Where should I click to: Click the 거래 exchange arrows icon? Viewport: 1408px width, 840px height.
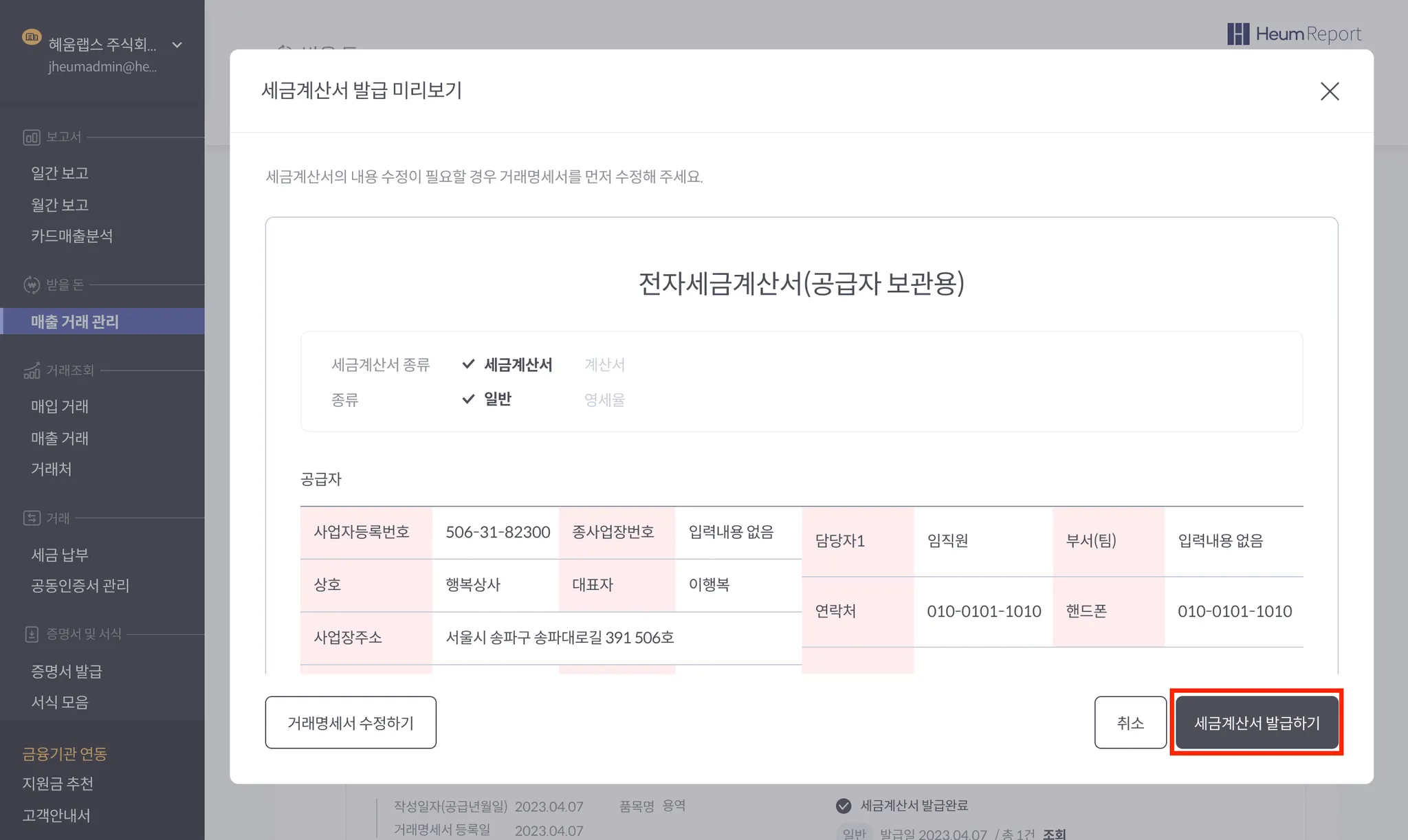tap(32, 518)
